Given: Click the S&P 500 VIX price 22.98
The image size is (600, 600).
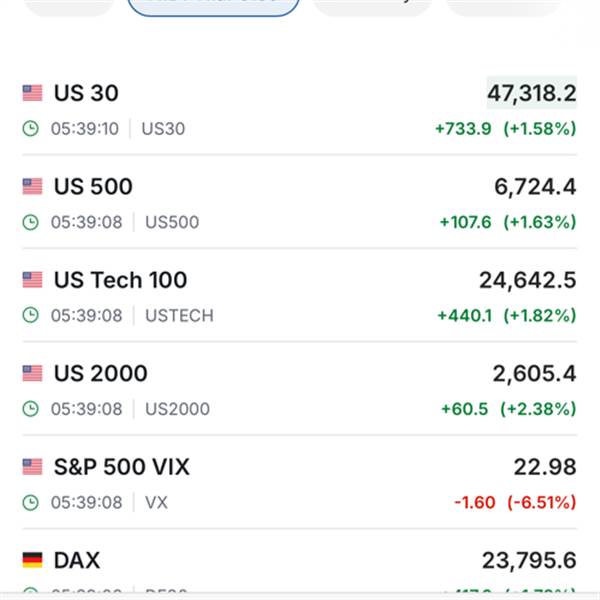Looking at the screenshot, I should pos(548,467).
